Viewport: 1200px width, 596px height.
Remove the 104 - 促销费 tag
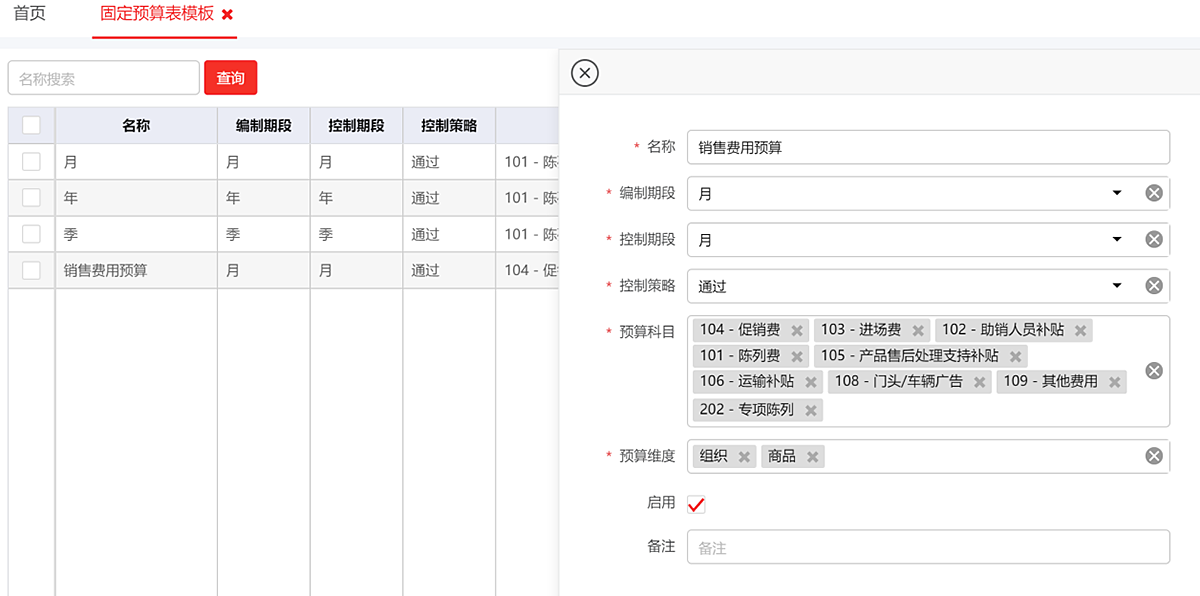[x=797, y=330]
